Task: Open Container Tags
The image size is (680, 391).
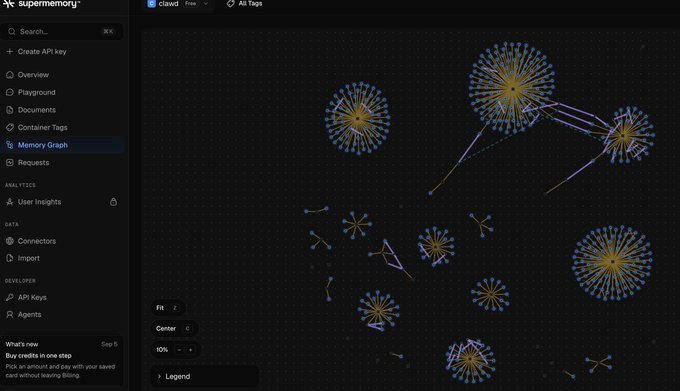Action: (x=63, y=127)
